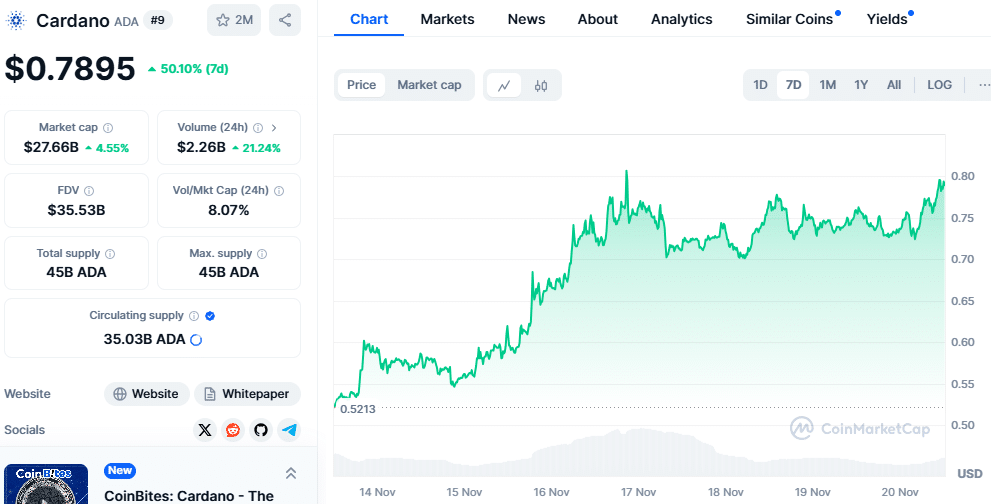Set chart range to All

click(894, 85)
